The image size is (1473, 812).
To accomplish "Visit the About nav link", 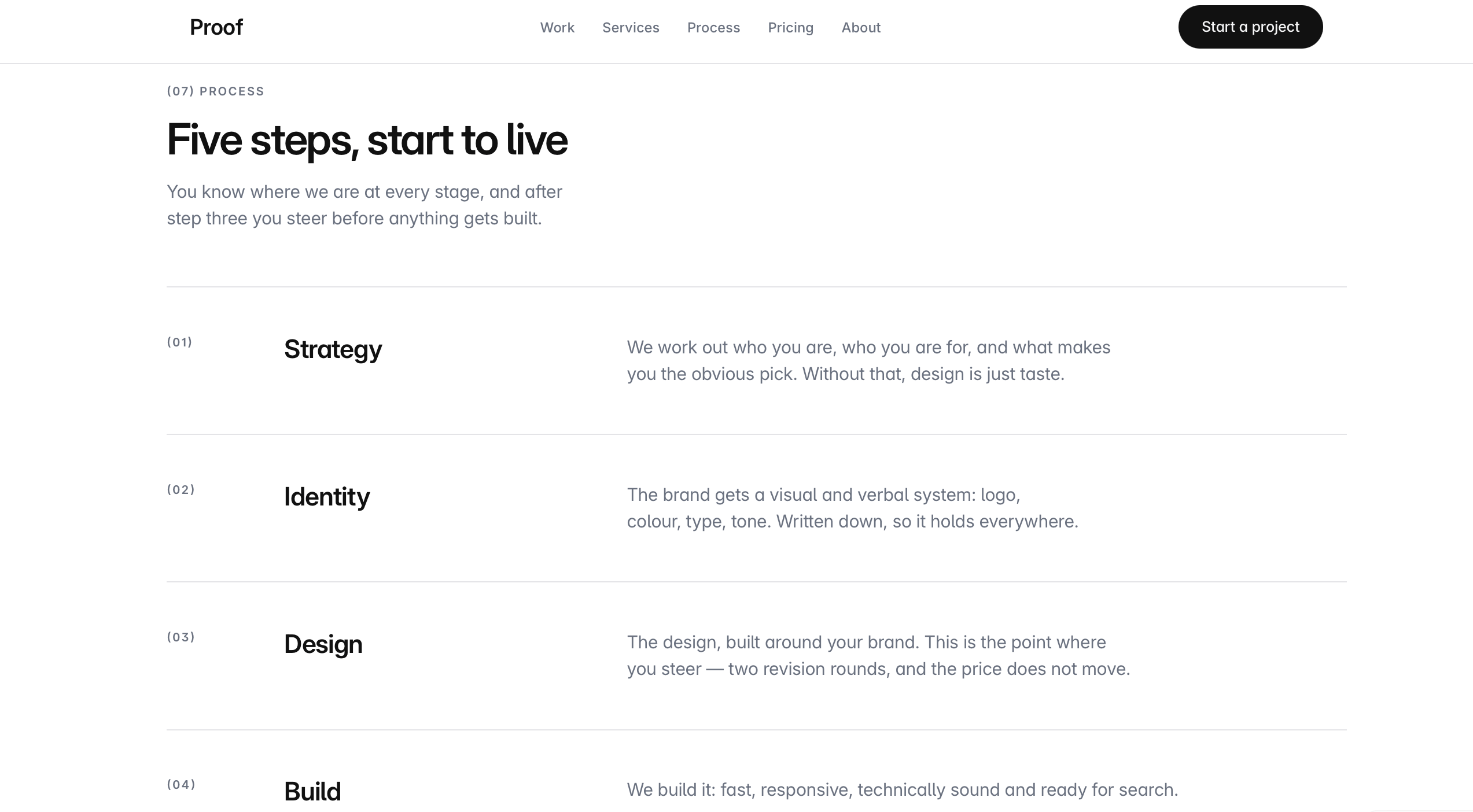I will pos(861,27).
